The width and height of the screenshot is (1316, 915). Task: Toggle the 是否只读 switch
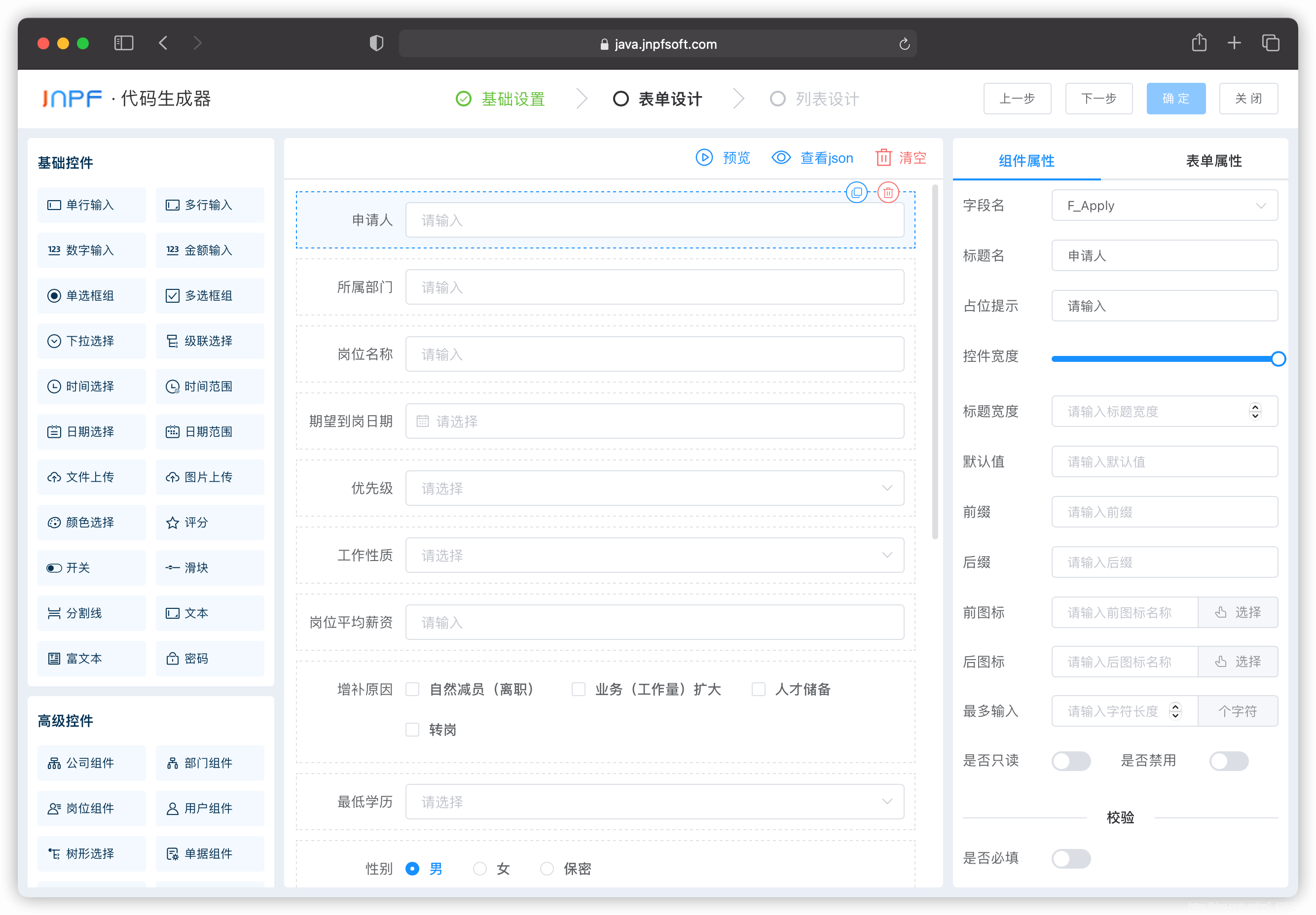click(x=1071, y=761)
